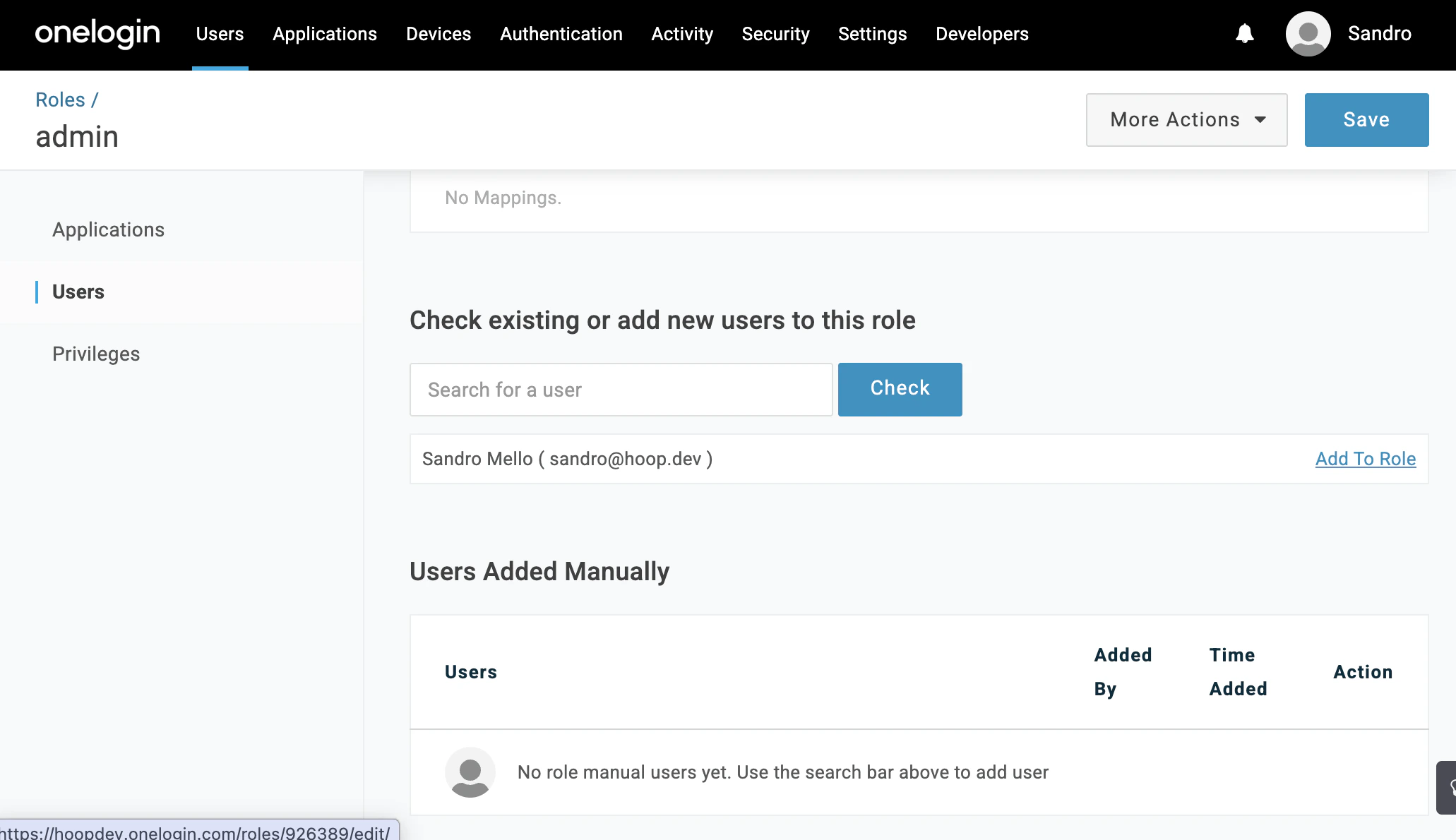Select the Applications sidebar tab

(x=108, y=229)
